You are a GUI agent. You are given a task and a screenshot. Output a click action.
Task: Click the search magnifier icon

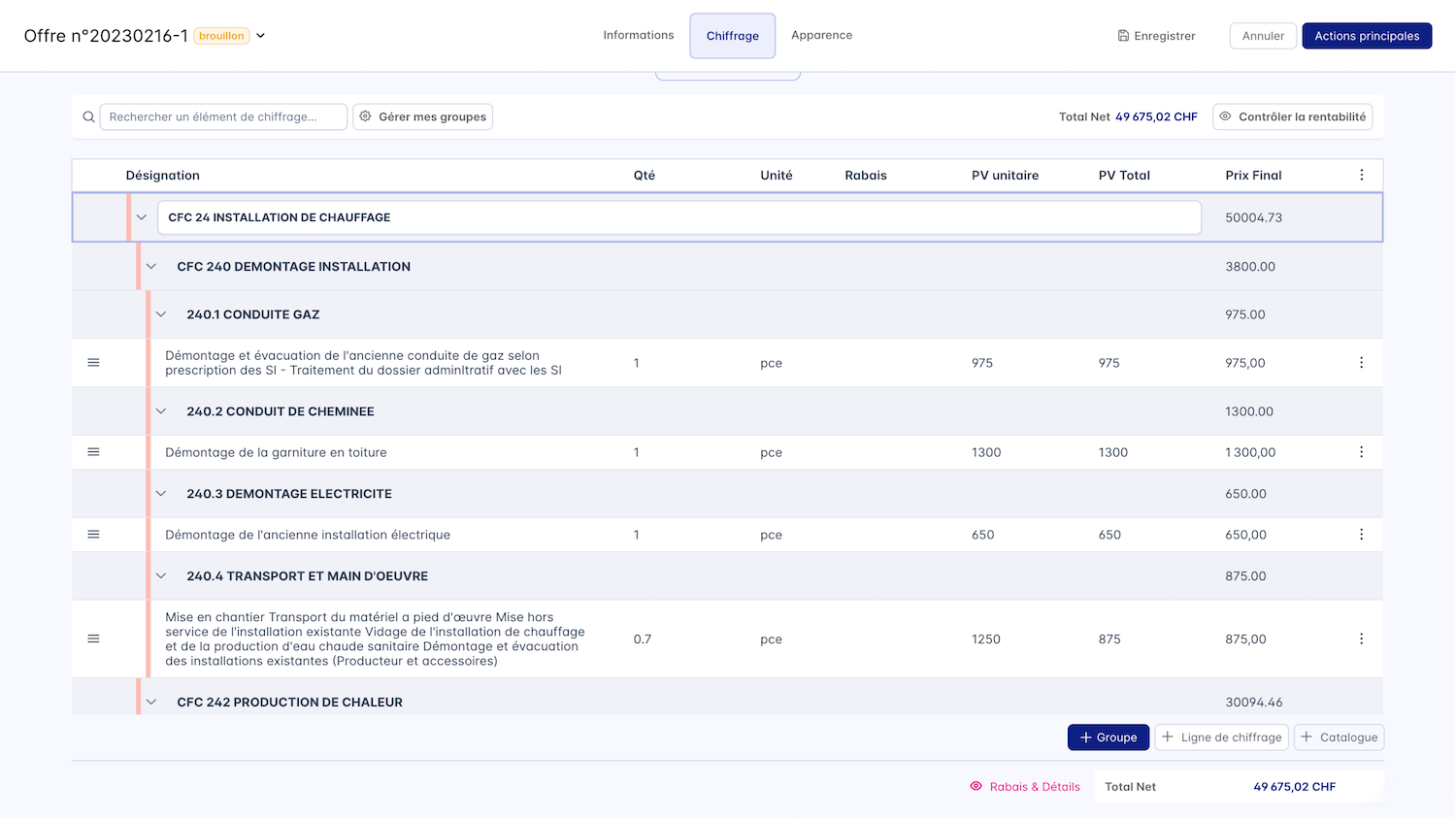(x=88, y=116)
